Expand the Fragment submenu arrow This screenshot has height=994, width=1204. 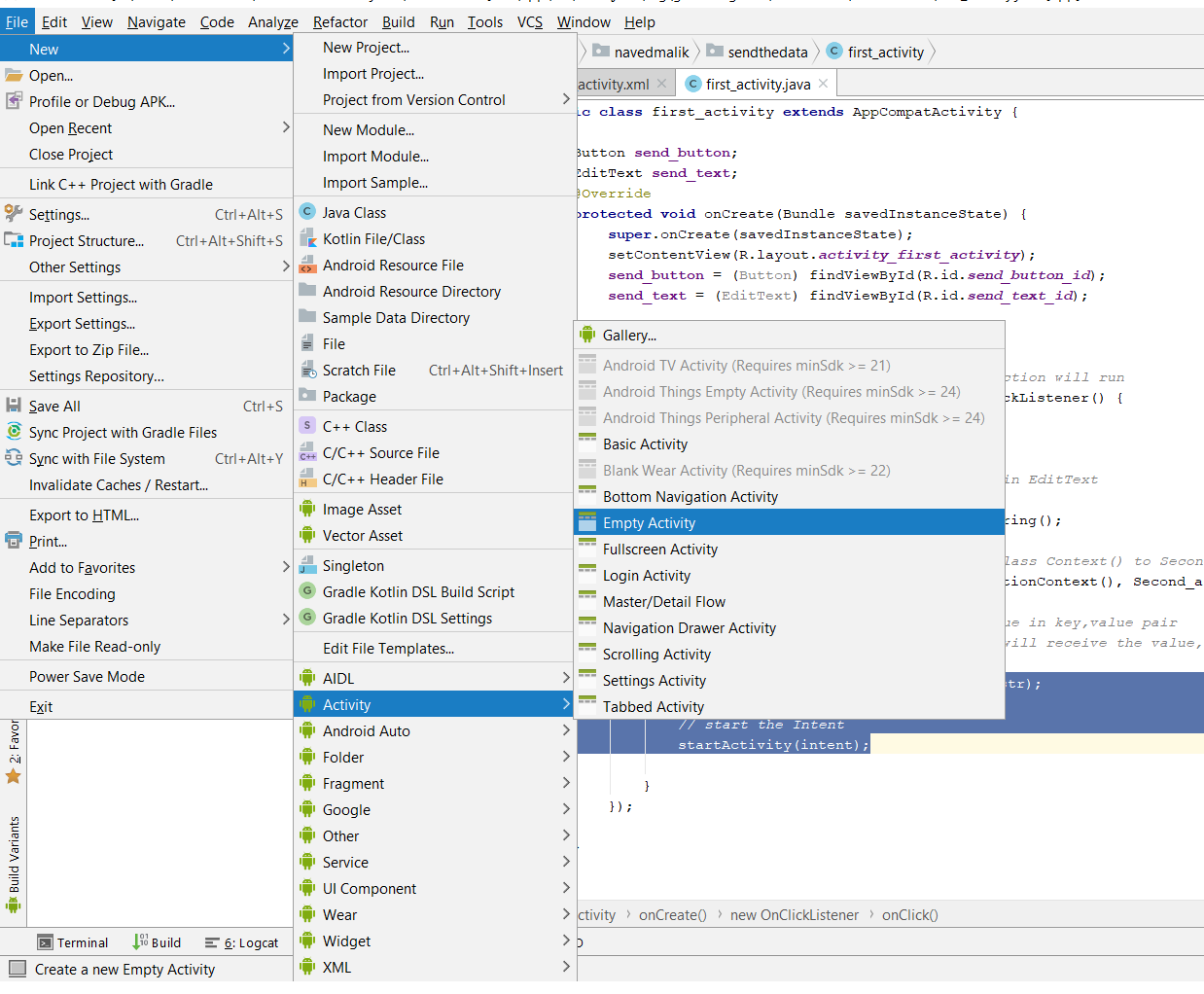click(566, 783)
